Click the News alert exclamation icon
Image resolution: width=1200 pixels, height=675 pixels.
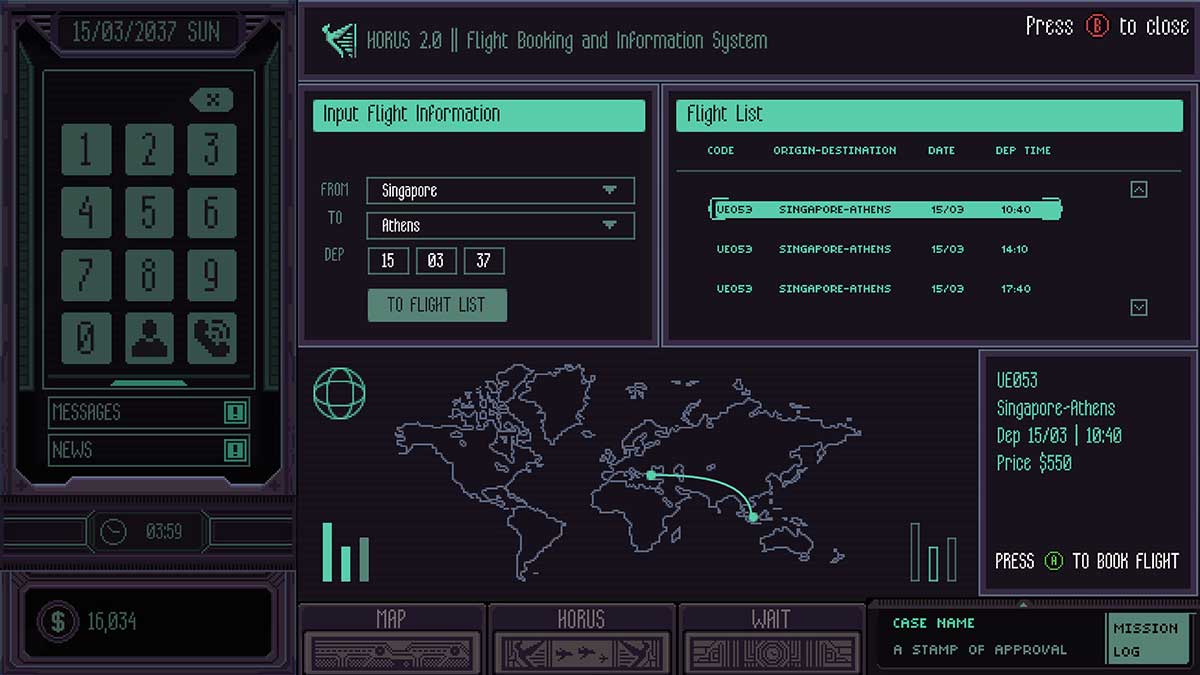click(236, 450)
